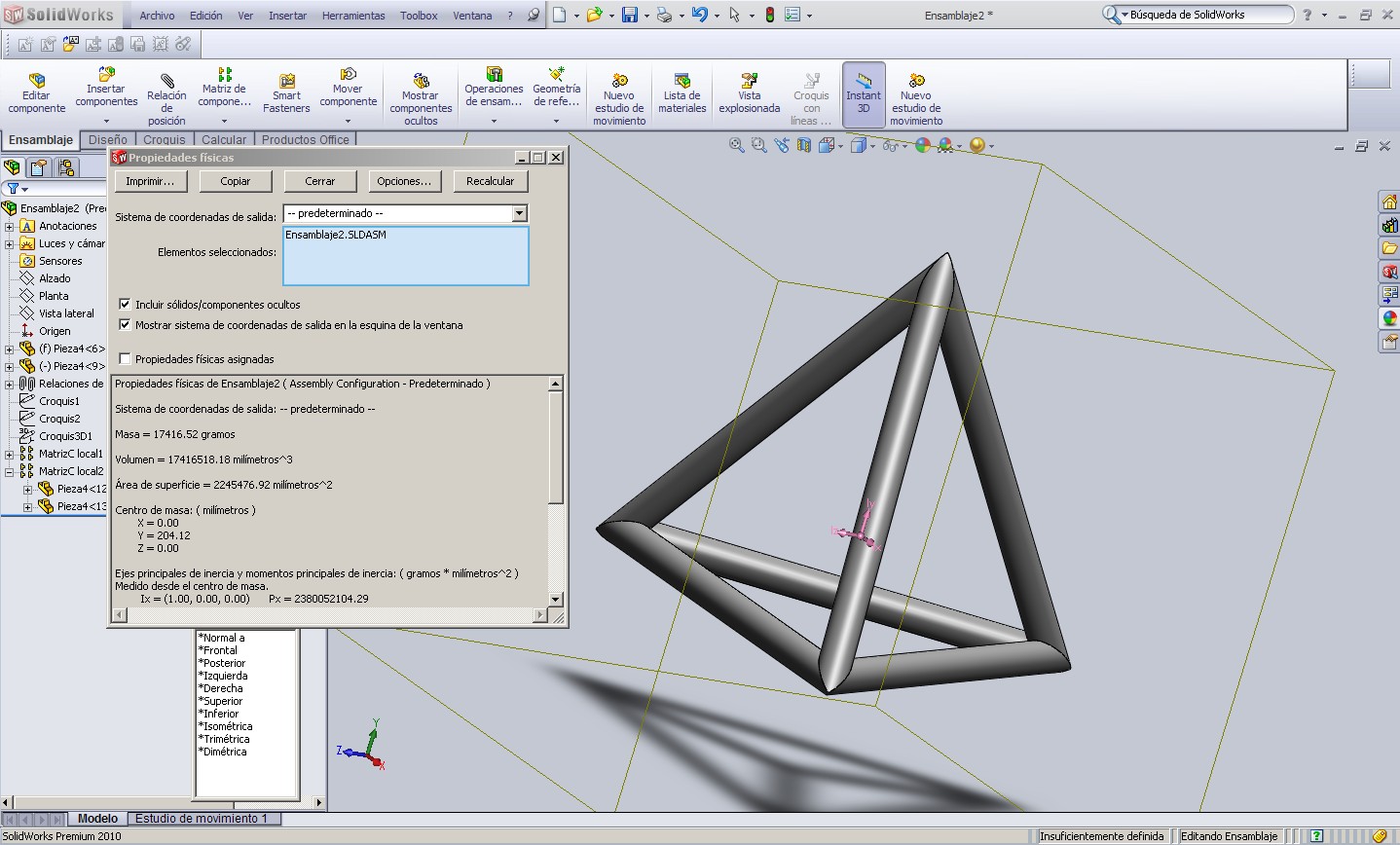Click the Insertar componentes icon
The width and height of the screenshot is (1400, 845).
106,75
